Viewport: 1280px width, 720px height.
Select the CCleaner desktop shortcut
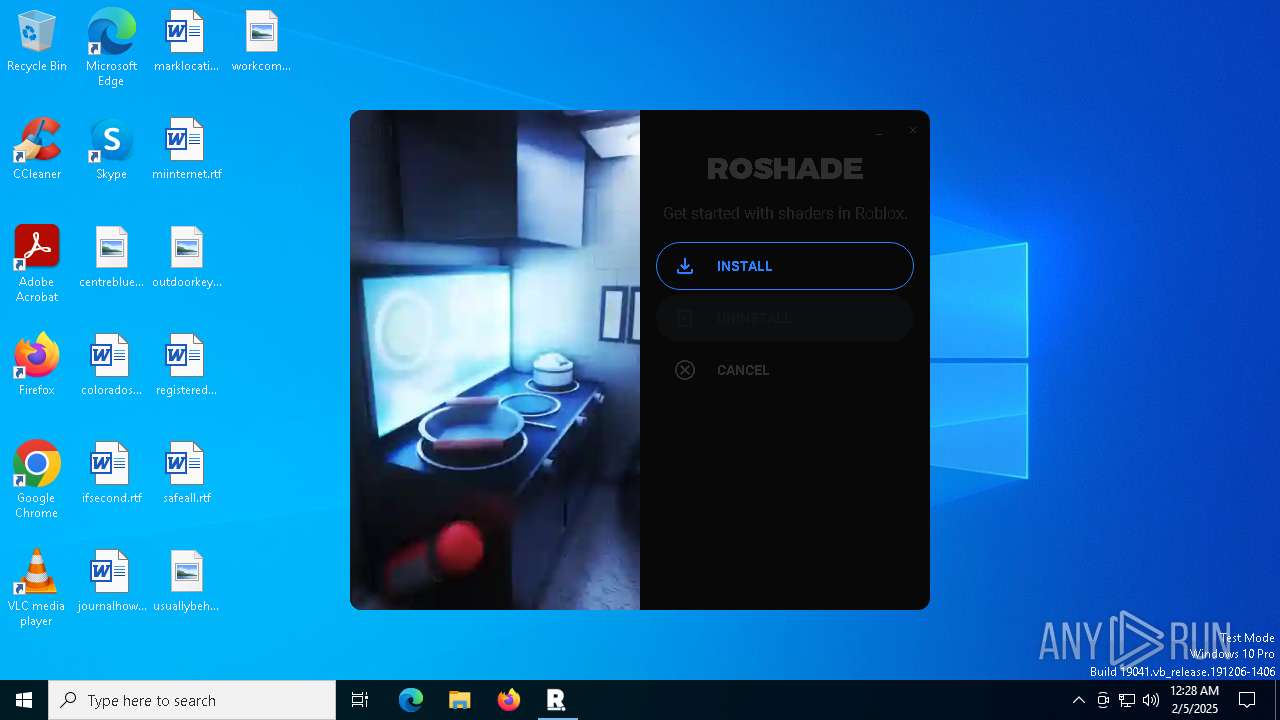pyautogui.click(x=37, y=150)
